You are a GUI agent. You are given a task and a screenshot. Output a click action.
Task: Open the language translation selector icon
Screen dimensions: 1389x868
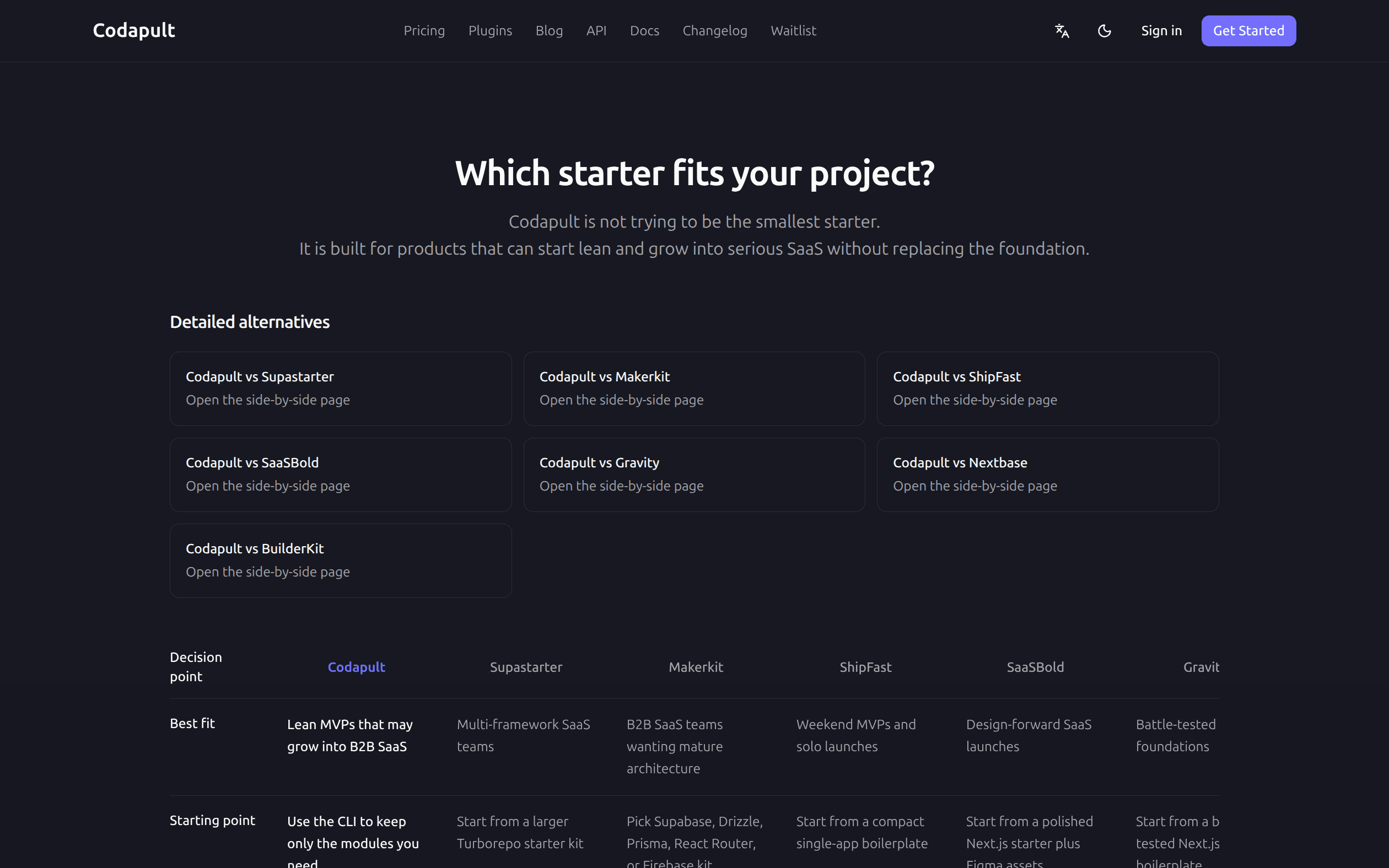coord(1062,31)
